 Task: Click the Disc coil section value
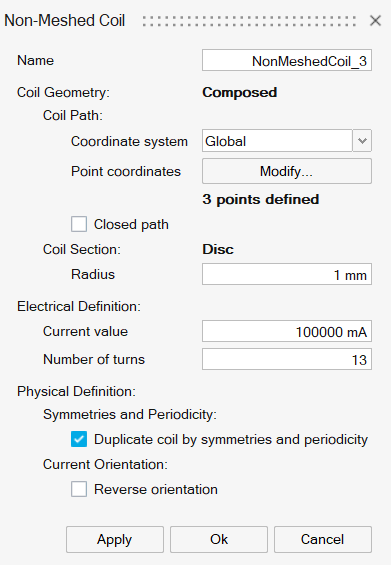point(218,249)
